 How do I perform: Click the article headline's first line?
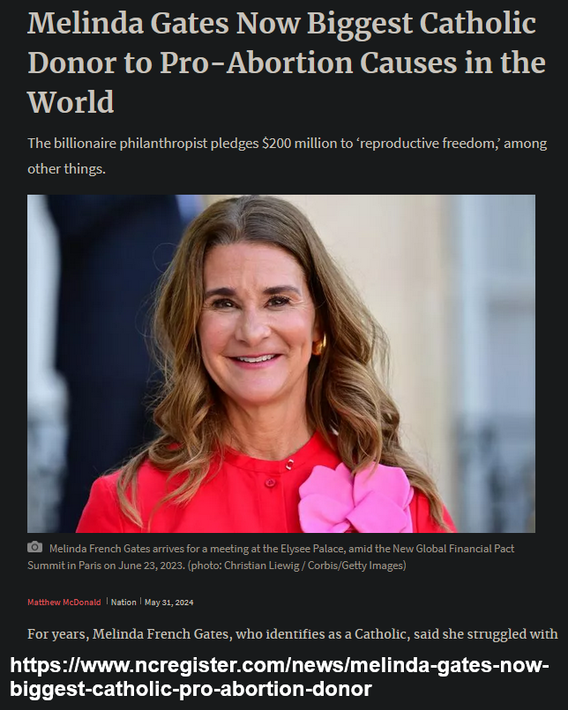(x=282, y=24)
